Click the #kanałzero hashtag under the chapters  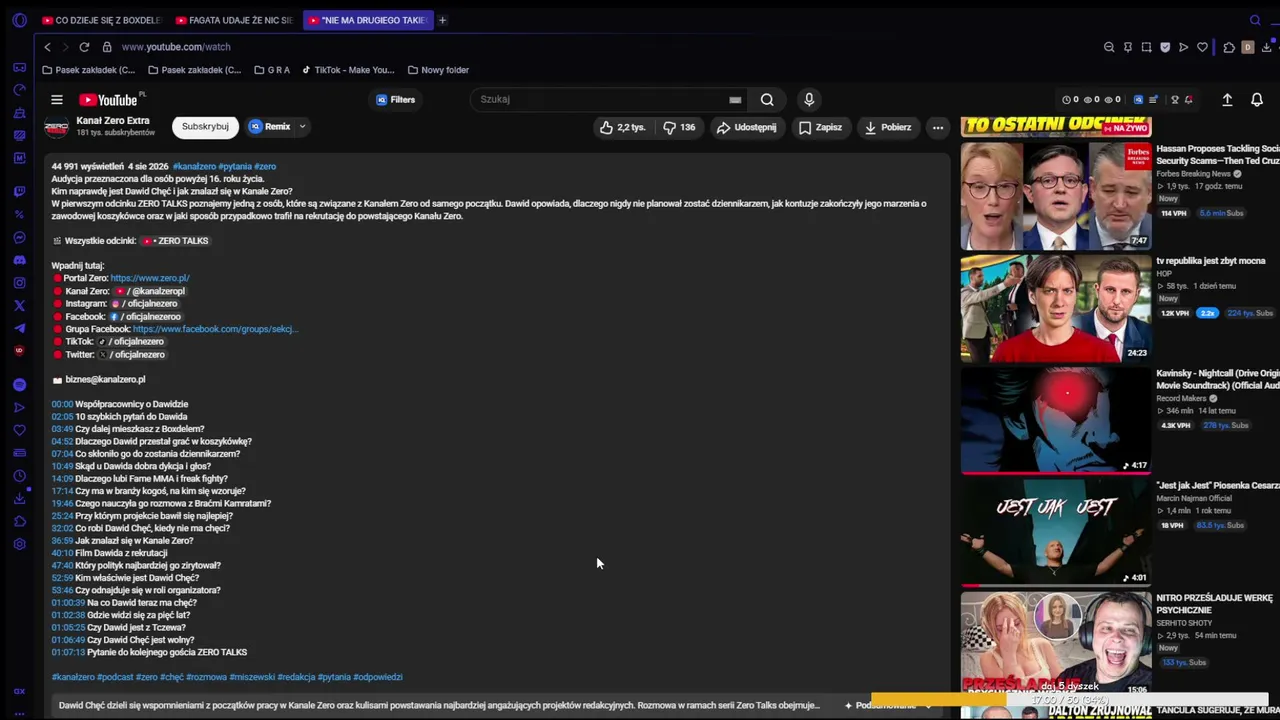coord(73,677)
